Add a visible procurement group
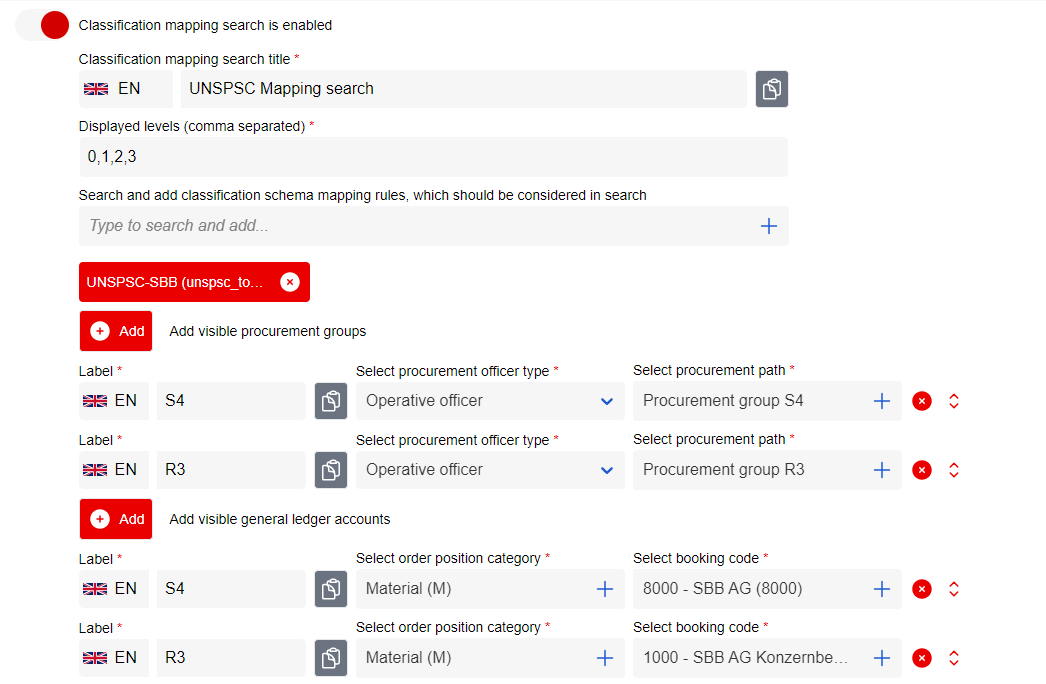The image size is (1046, 684). (x=116, y=331)
